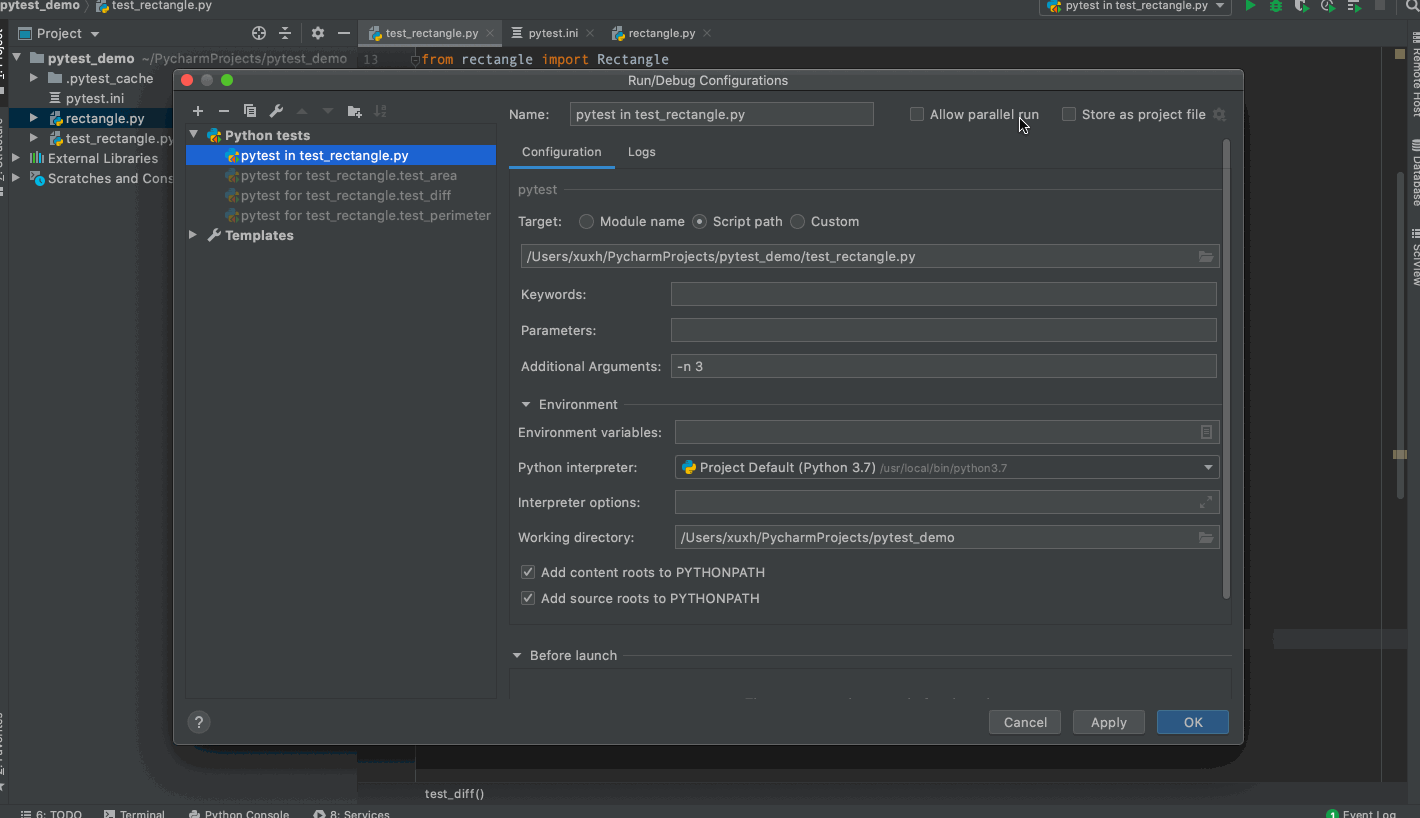Run with profiler icon in toolbar
The height and width of the screenshot is (818, 1420).
(x=1328, y=6)
